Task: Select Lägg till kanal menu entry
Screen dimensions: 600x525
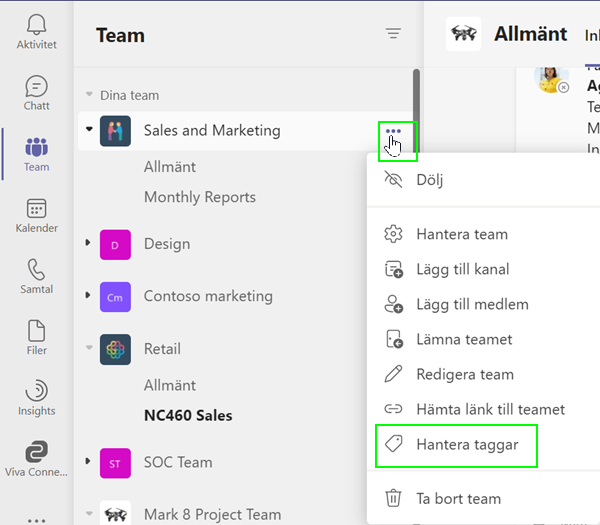Action: pyautogui.click(x=483, y=269)
